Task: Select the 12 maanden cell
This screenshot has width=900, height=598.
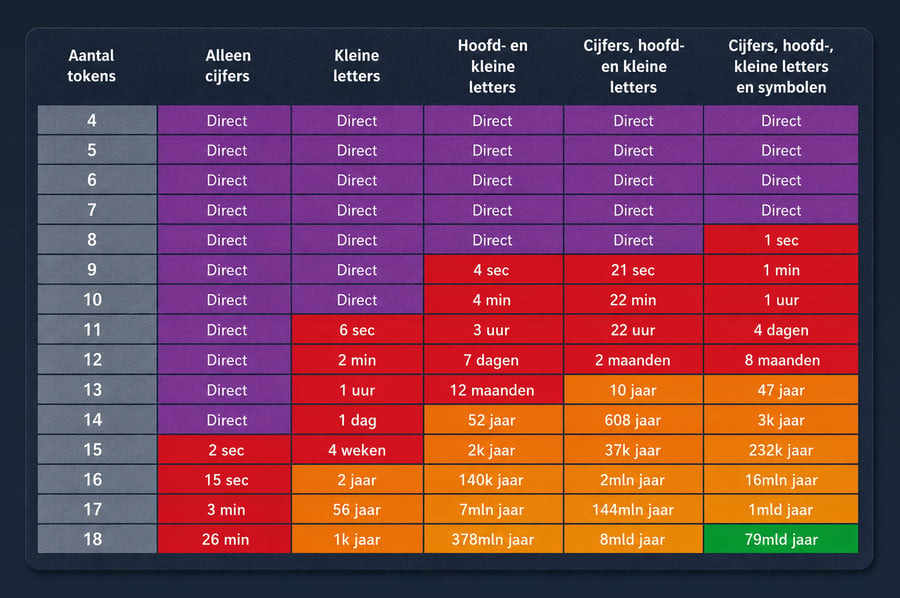Action: 492,390
